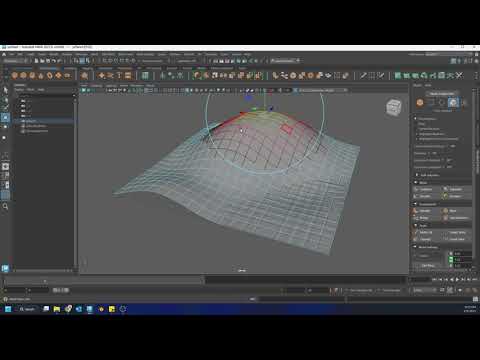Screen dimensions: 480x360
Task: Switch to edge selection in Modeling Toolkit
Action: (x=442, y=103)
